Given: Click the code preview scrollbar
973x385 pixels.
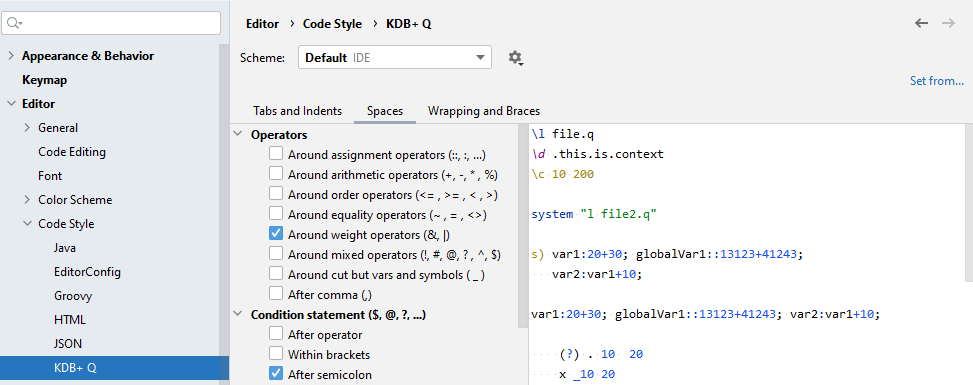Looking at the screenshot, I should point(969,202).
